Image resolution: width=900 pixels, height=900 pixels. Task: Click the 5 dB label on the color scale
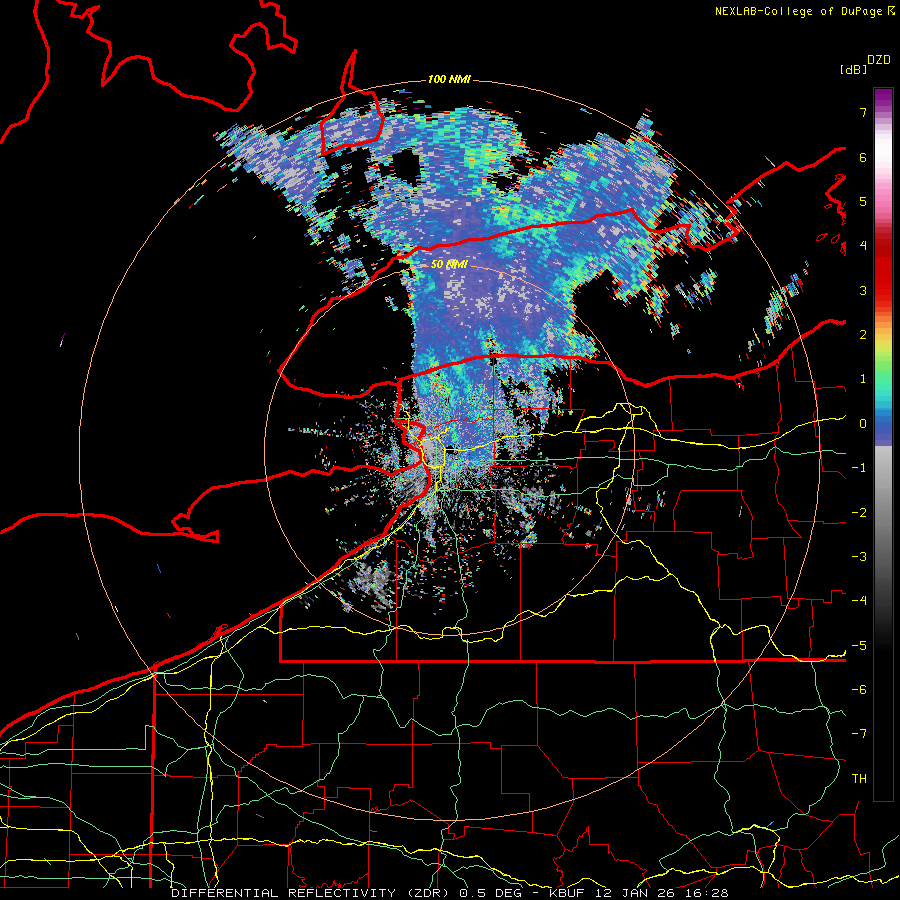point(863,201)
